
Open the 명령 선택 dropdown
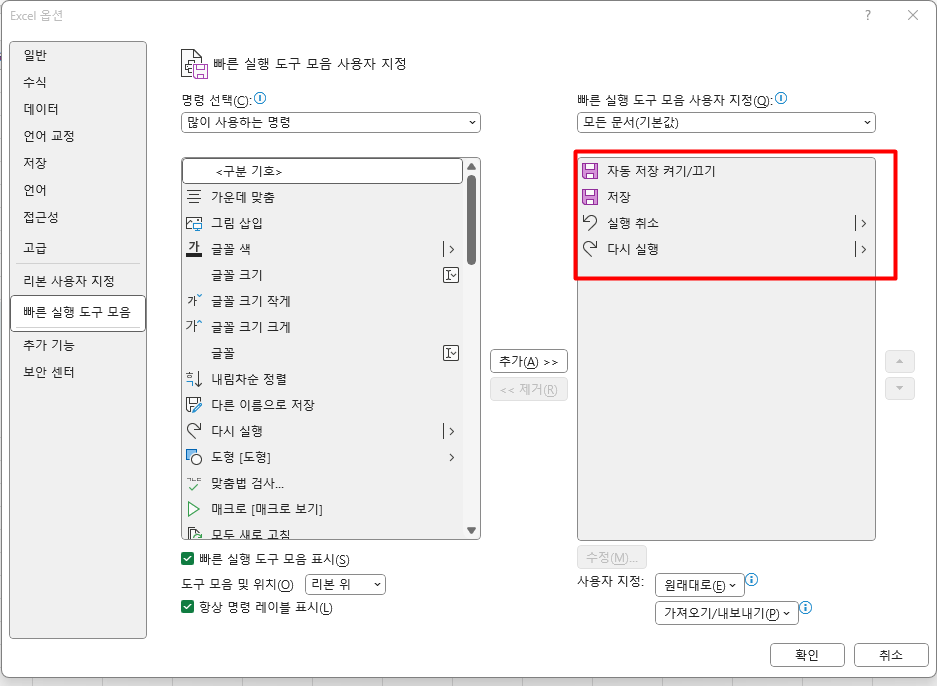pyautogui.click(x=330, y=122)
